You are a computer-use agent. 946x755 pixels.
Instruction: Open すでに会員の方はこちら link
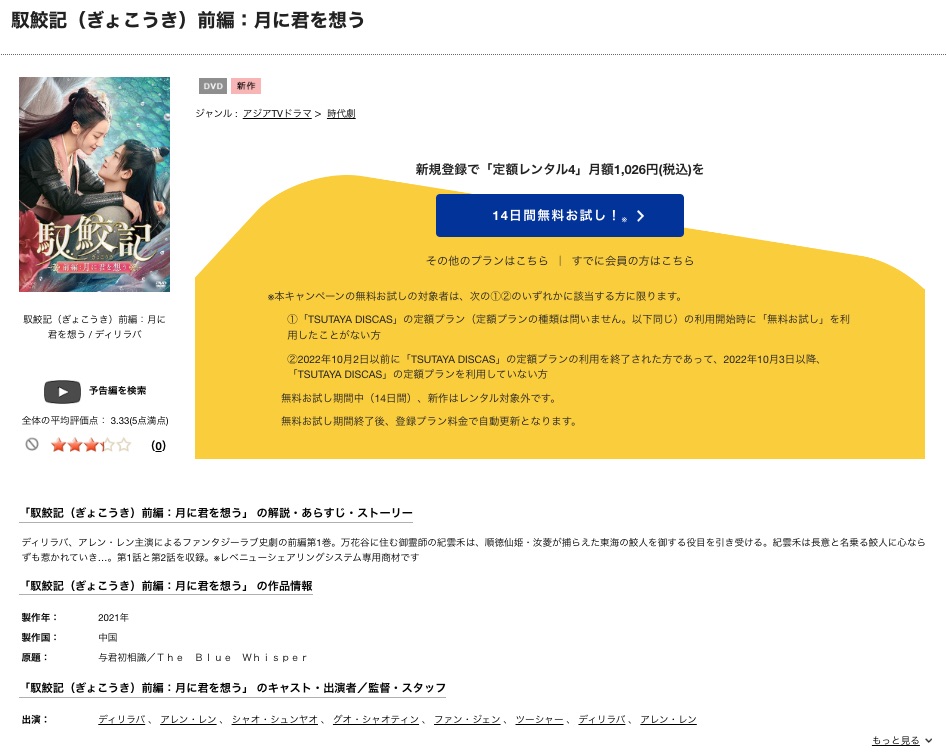[x=633, y=261]
